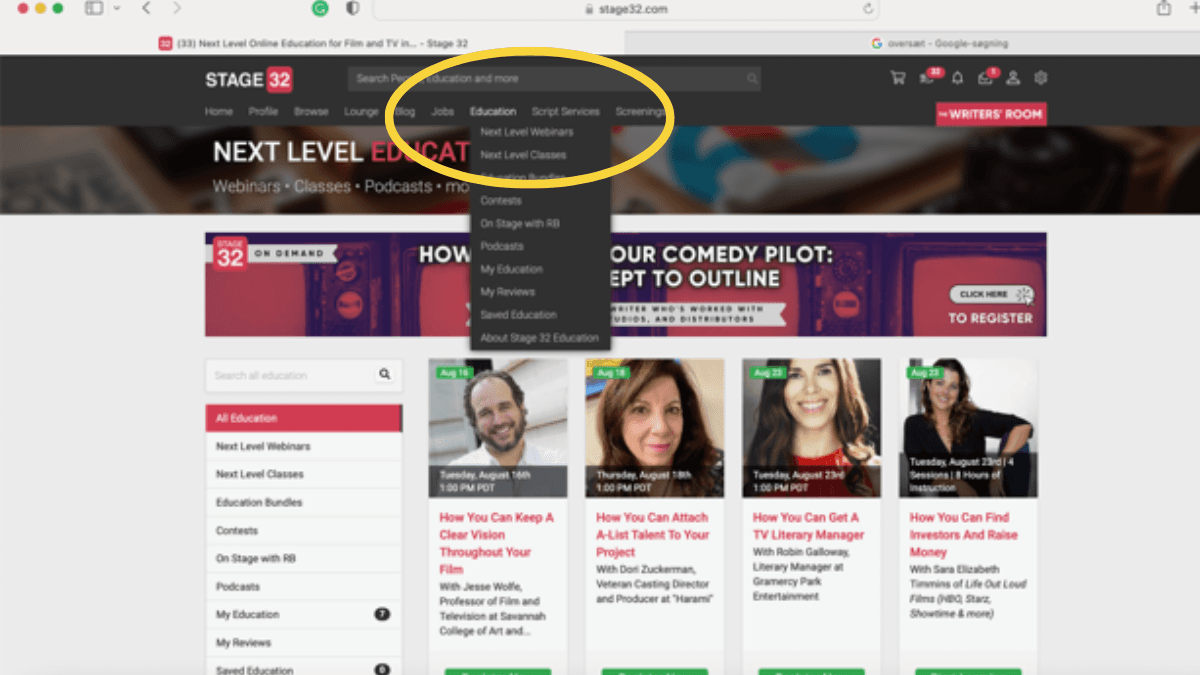This screenshot has height=675, width=1200.
Task: Open the inbox tray icon in header
Action: 986,77
